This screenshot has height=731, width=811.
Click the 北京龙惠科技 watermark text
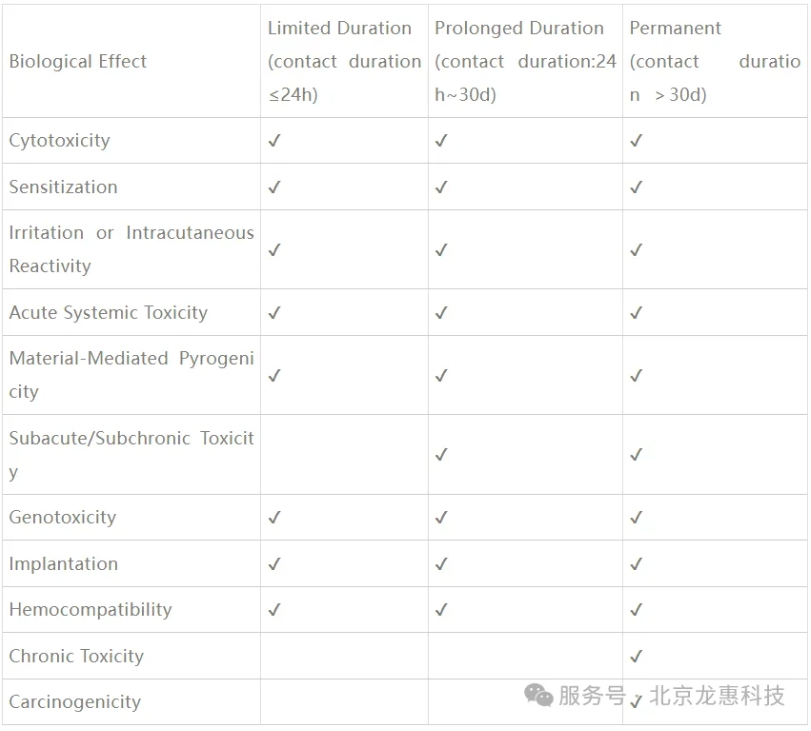(717, 695)
